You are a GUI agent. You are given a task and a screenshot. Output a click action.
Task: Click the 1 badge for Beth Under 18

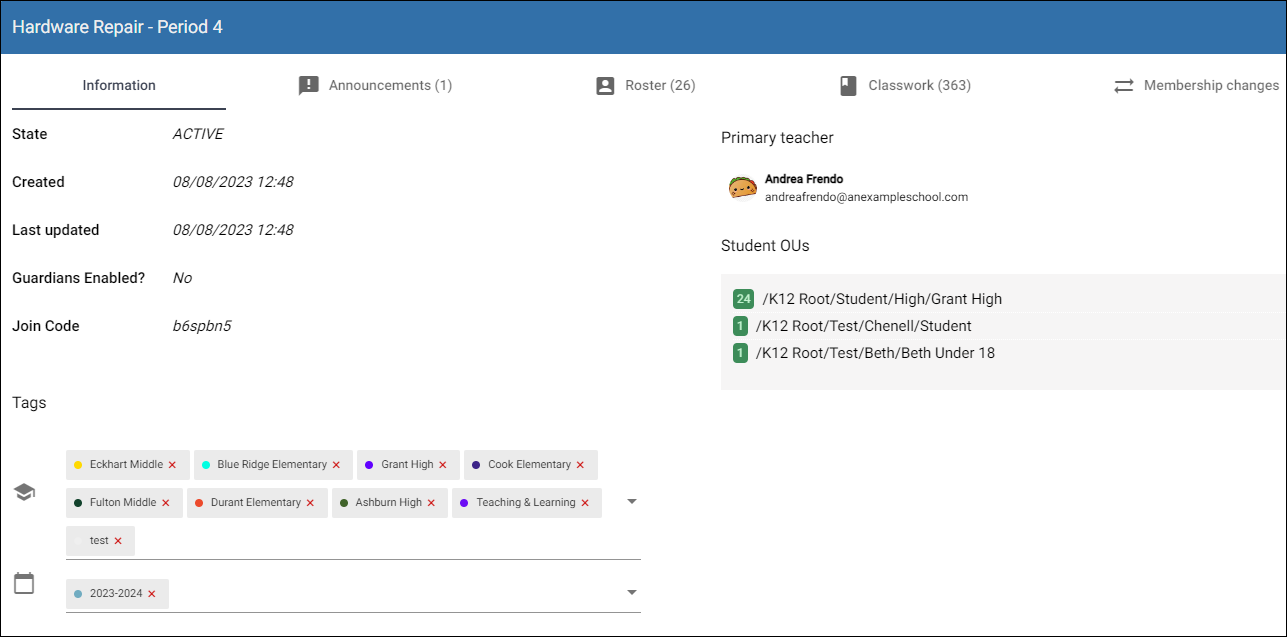[740, 353]
